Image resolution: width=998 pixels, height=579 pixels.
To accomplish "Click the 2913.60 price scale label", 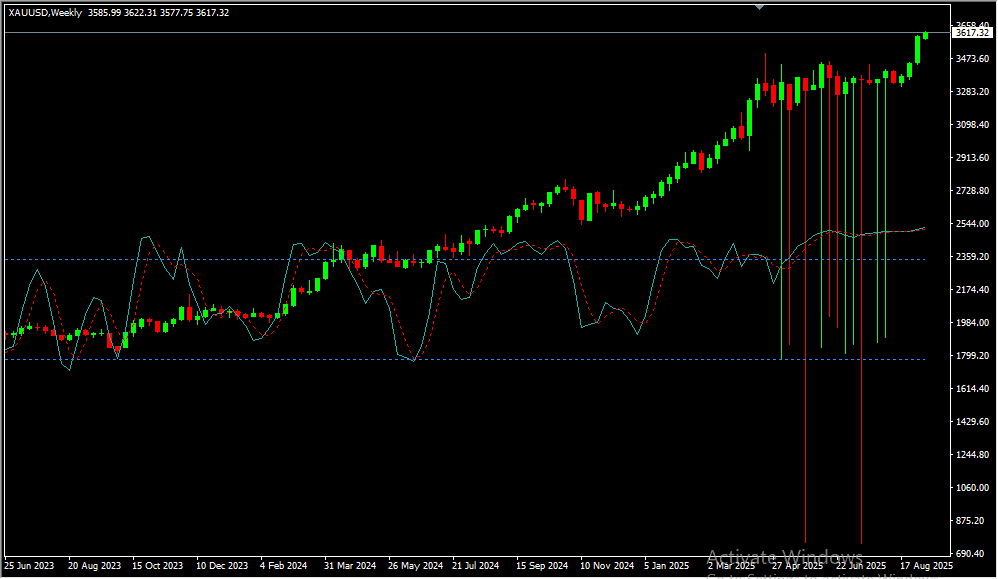I will tap(972, 158).
